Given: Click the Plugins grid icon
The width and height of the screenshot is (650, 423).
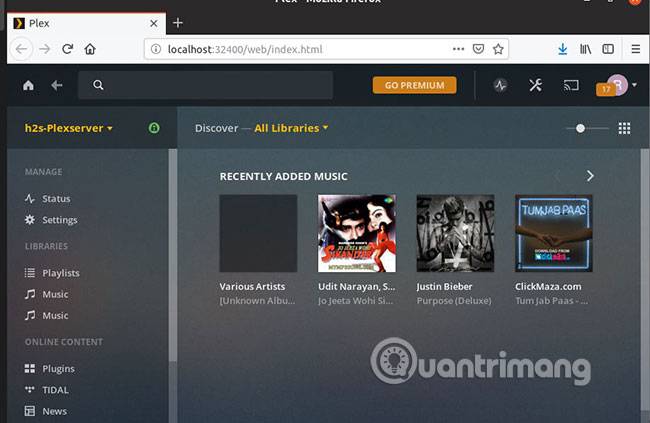Looking at the screenshot, I should pyautogui.click(x=30, y=369).
